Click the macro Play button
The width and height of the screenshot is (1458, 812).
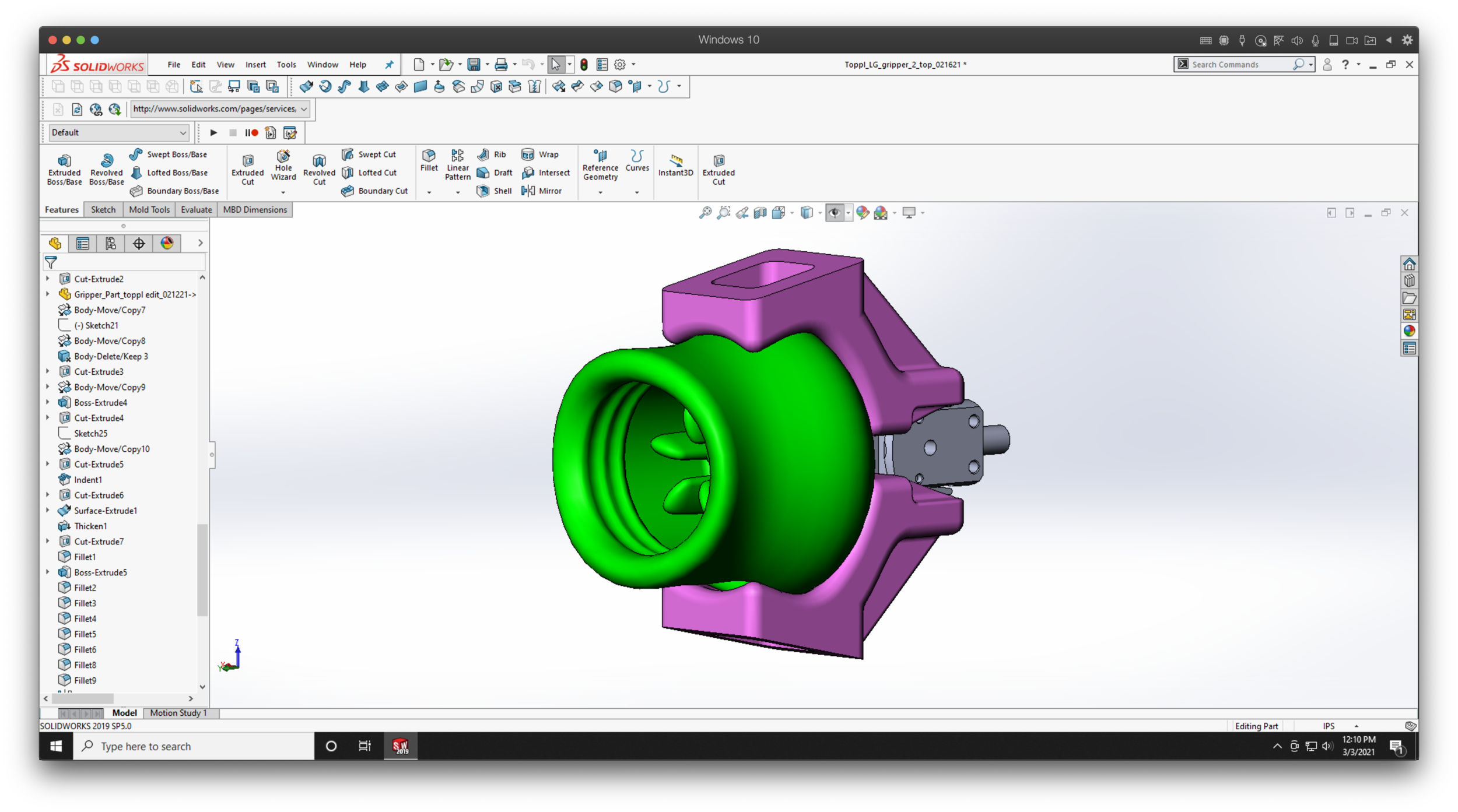[x=213, y=133]
